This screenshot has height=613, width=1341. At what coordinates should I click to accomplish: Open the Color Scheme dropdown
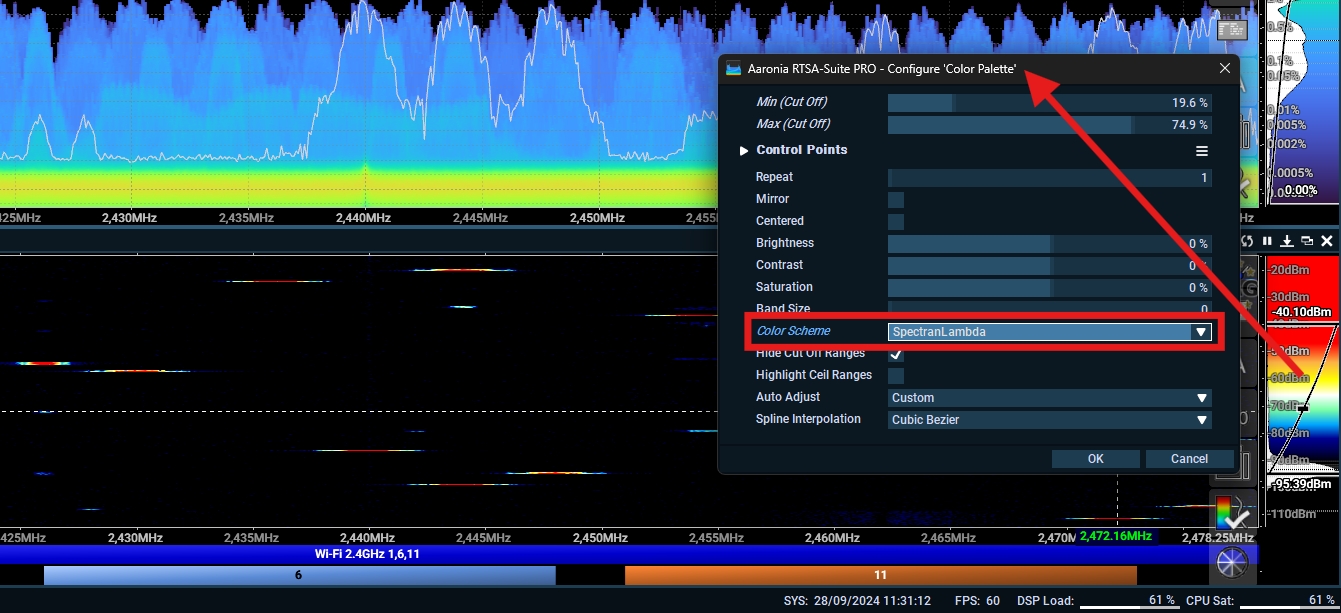1049,332
